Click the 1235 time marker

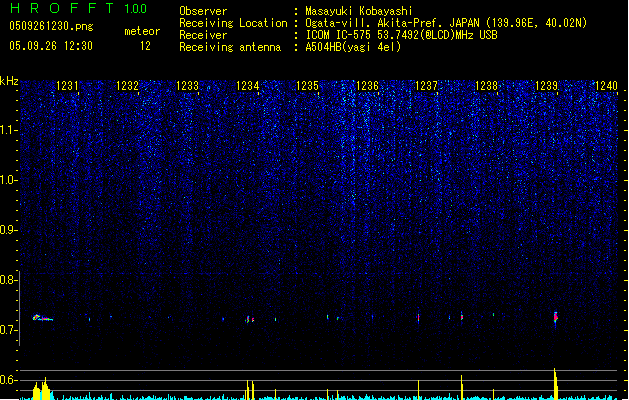click(307, 86)
